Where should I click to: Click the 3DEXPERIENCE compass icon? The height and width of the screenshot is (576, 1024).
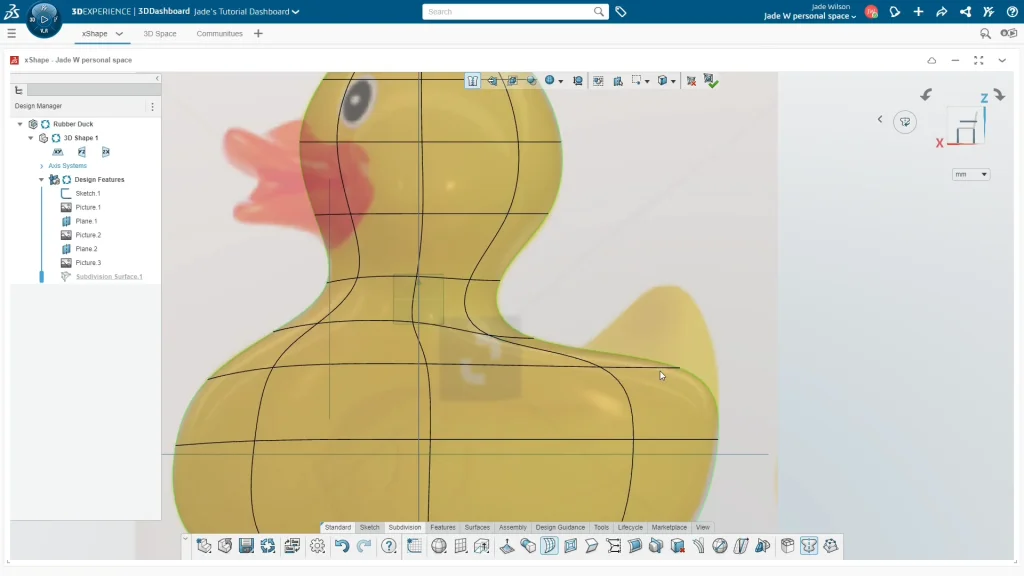[44, 20]
